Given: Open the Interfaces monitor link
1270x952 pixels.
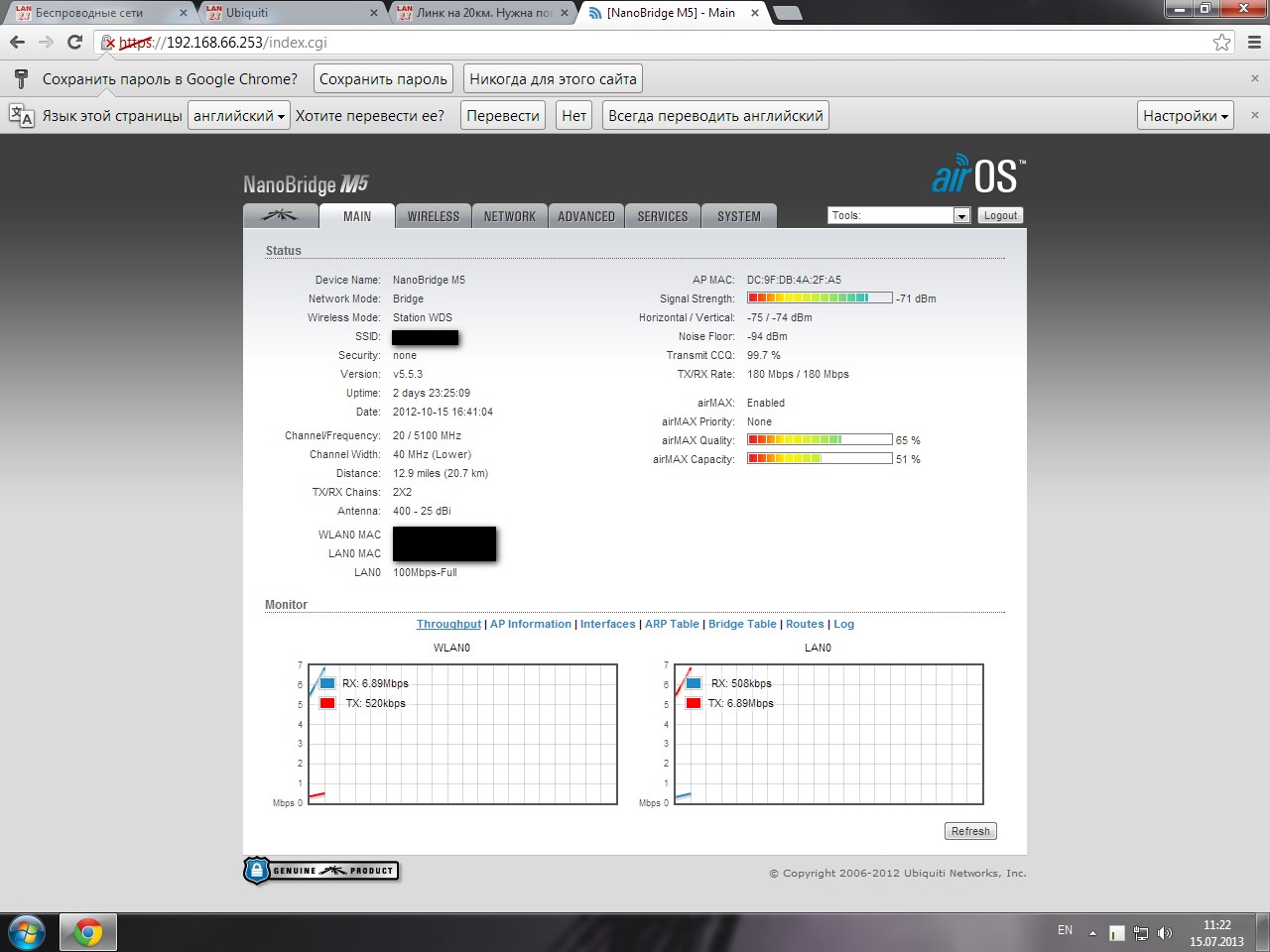Looking at the screenshot, I should coord(608,624).
